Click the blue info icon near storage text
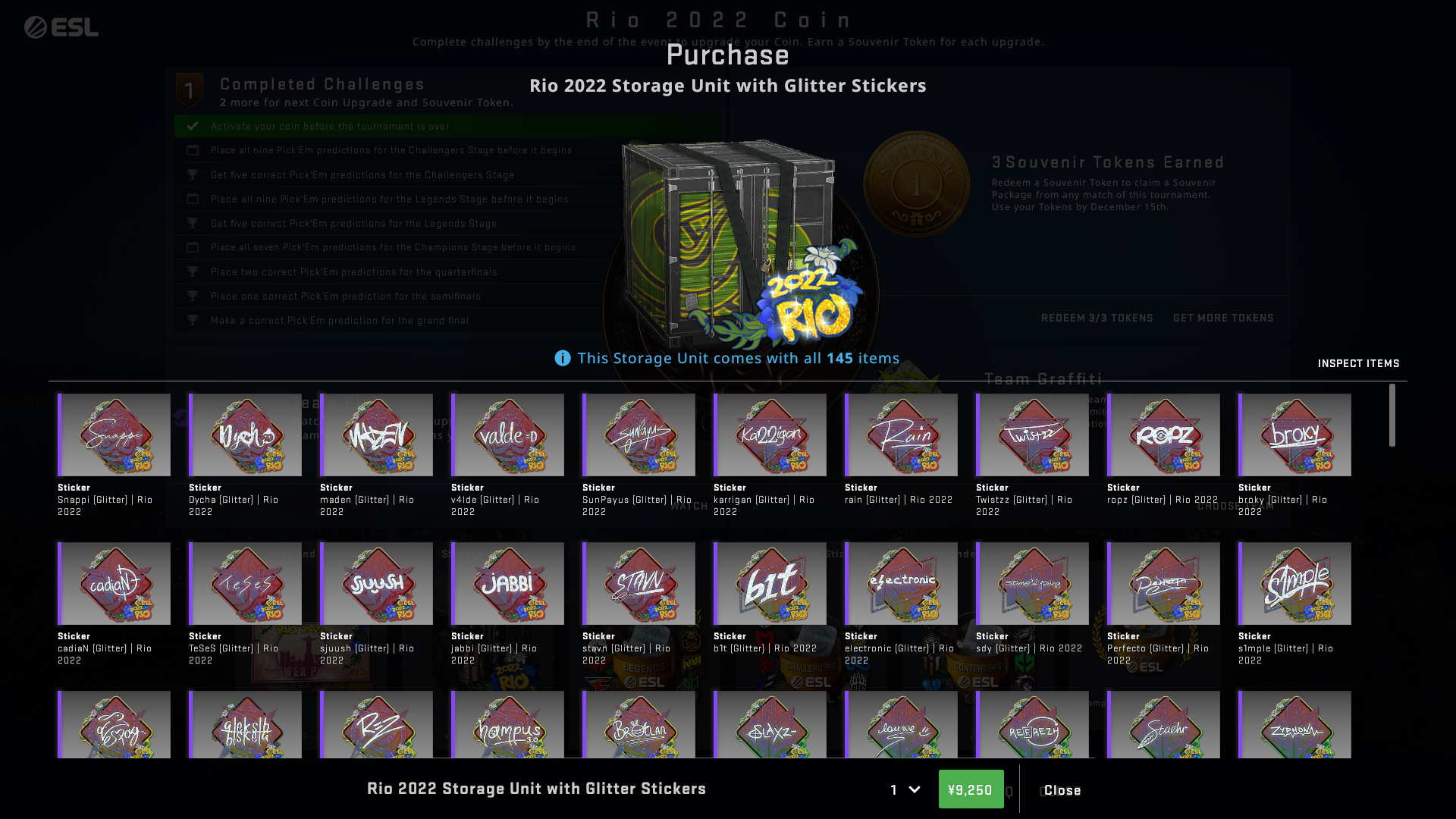1456x819 pixels. point(563,359)
